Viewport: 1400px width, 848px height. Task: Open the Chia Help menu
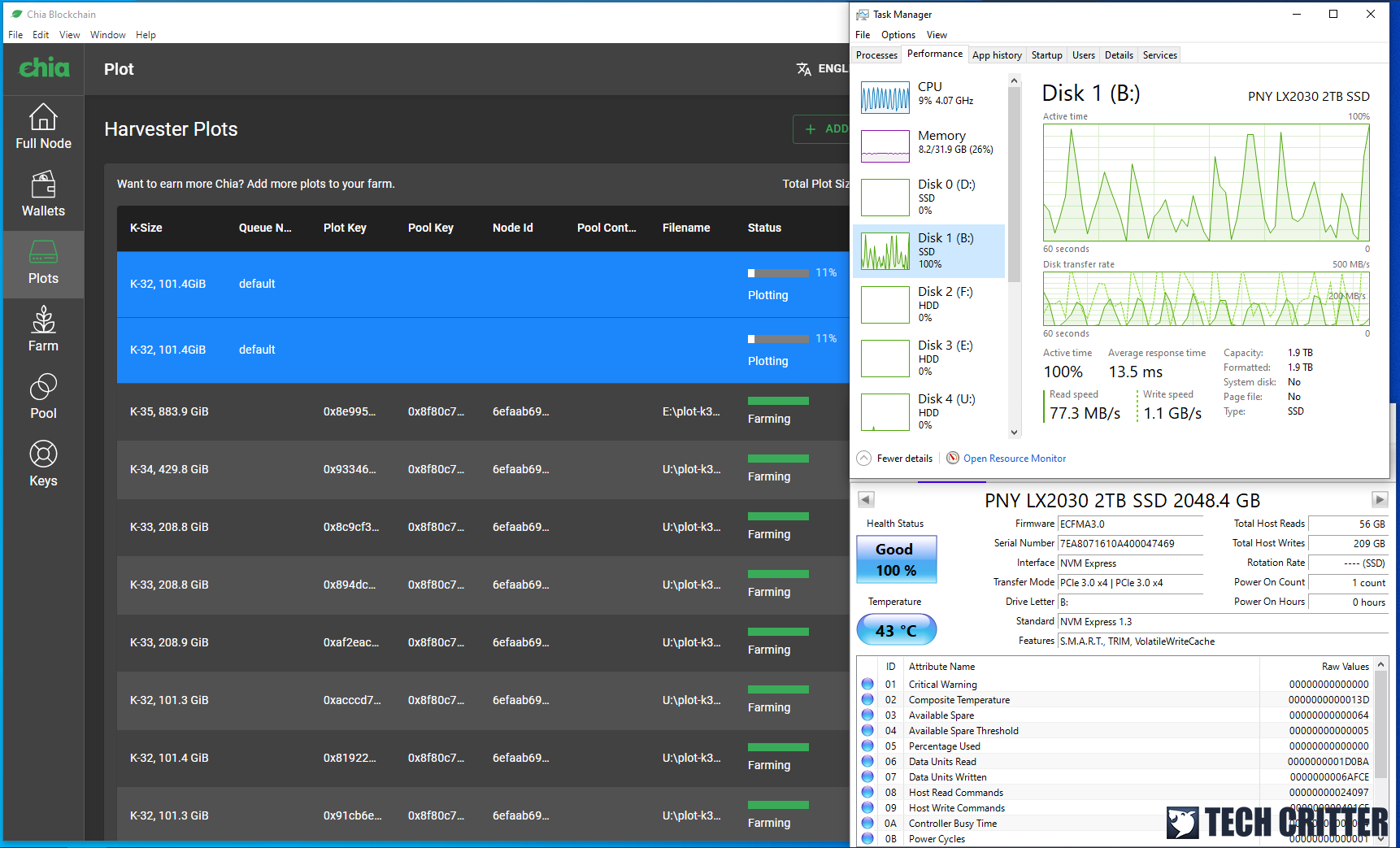[x=146, y=35]
